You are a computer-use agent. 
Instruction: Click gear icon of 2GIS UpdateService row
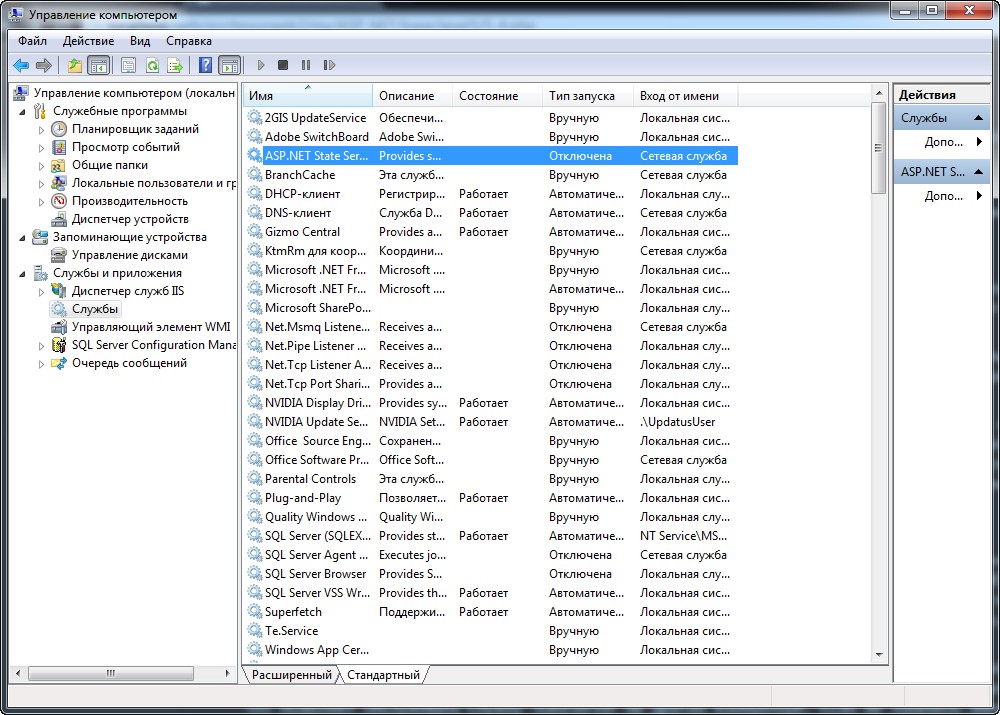point(254,117)
